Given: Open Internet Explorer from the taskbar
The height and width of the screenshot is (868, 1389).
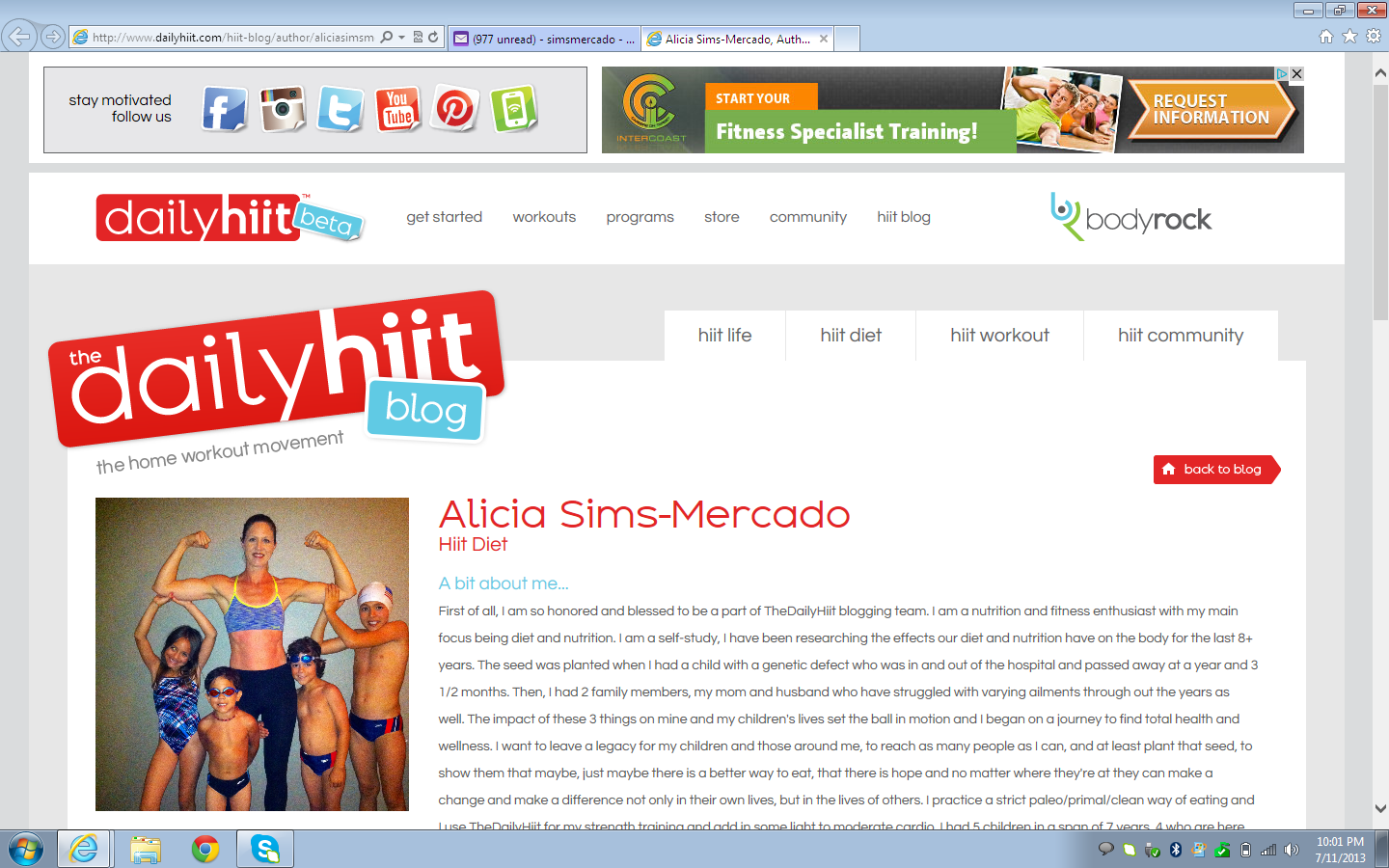Looking at the screenshot, I should click(x=84, y=850).
